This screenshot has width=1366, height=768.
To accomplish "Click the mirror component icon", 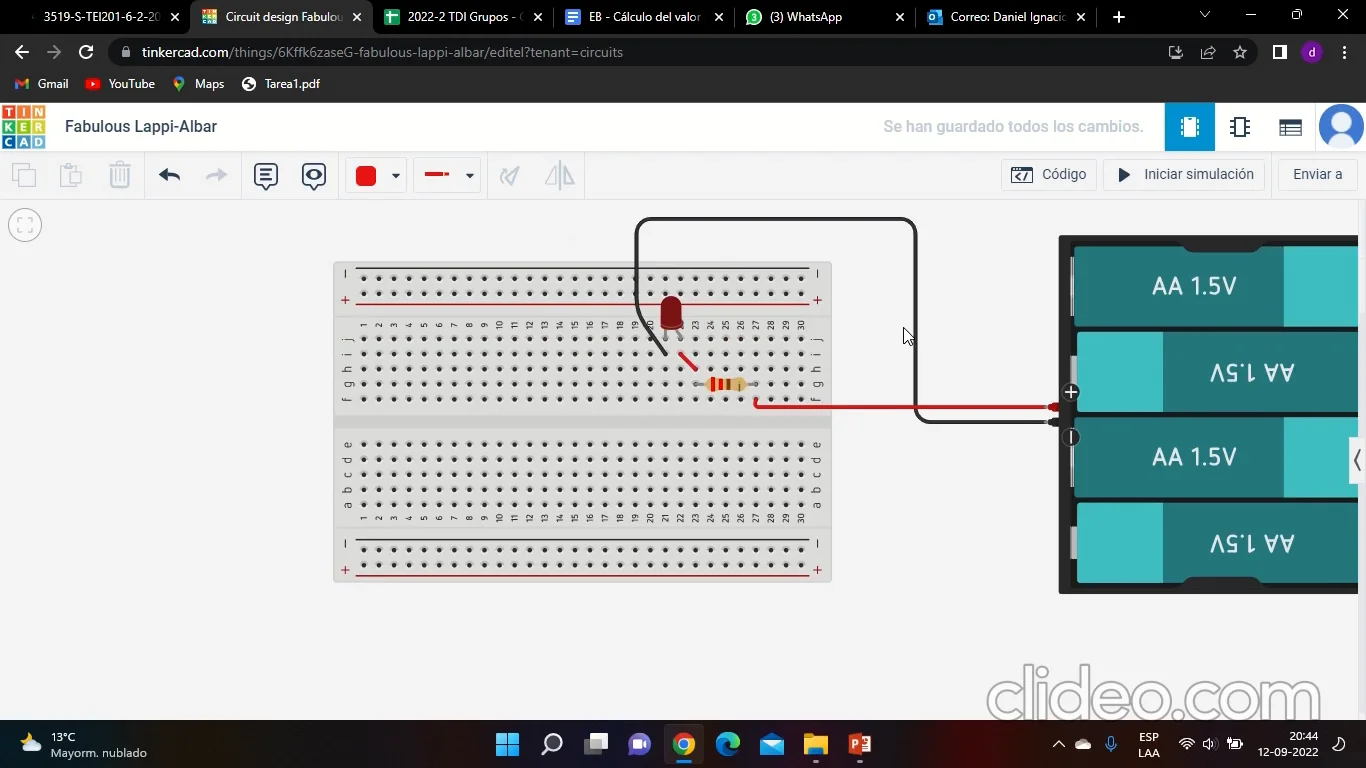I will tap(560, 176).
